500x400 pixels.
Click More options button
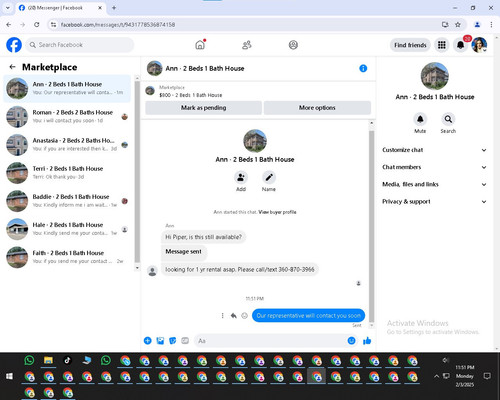pos(317,108)
